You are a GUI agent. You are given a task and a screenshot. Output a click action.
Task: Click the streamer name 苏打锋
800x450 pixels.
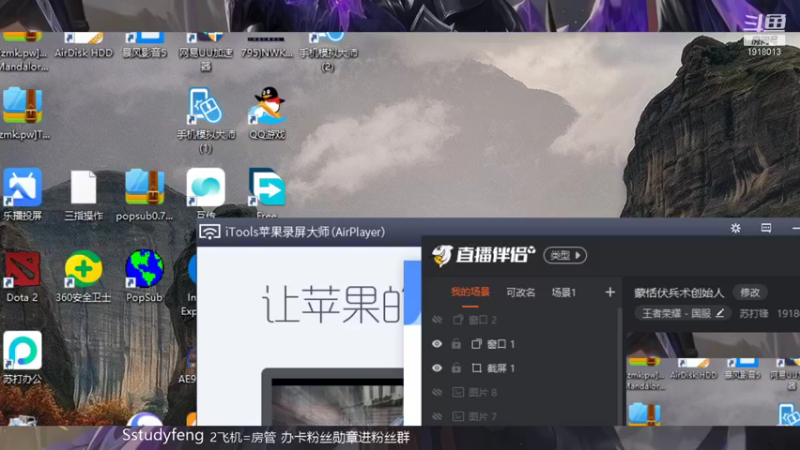point(754,313)
